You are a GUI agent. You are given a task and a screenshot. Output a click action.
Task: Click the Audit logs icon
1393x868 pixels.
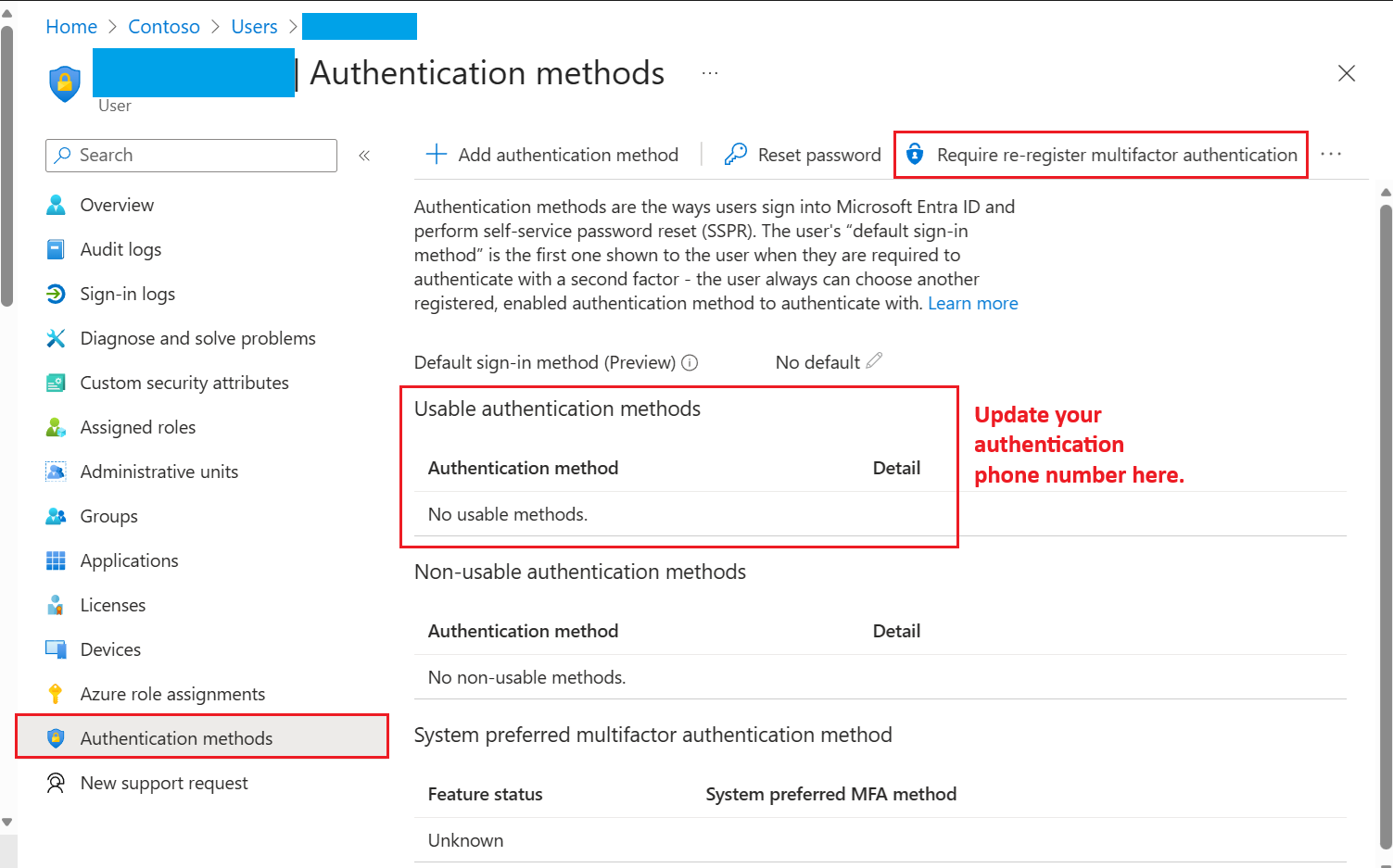[56, 249]
